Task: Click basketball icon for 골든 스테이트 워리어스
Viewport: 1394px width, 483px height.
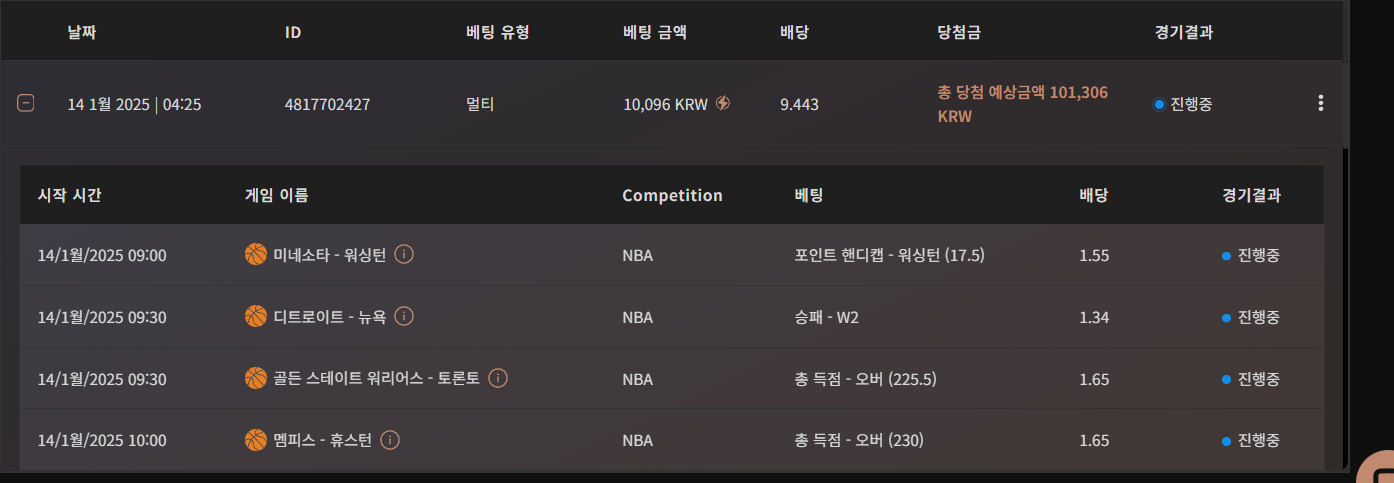Action: [x=256, y=379]
